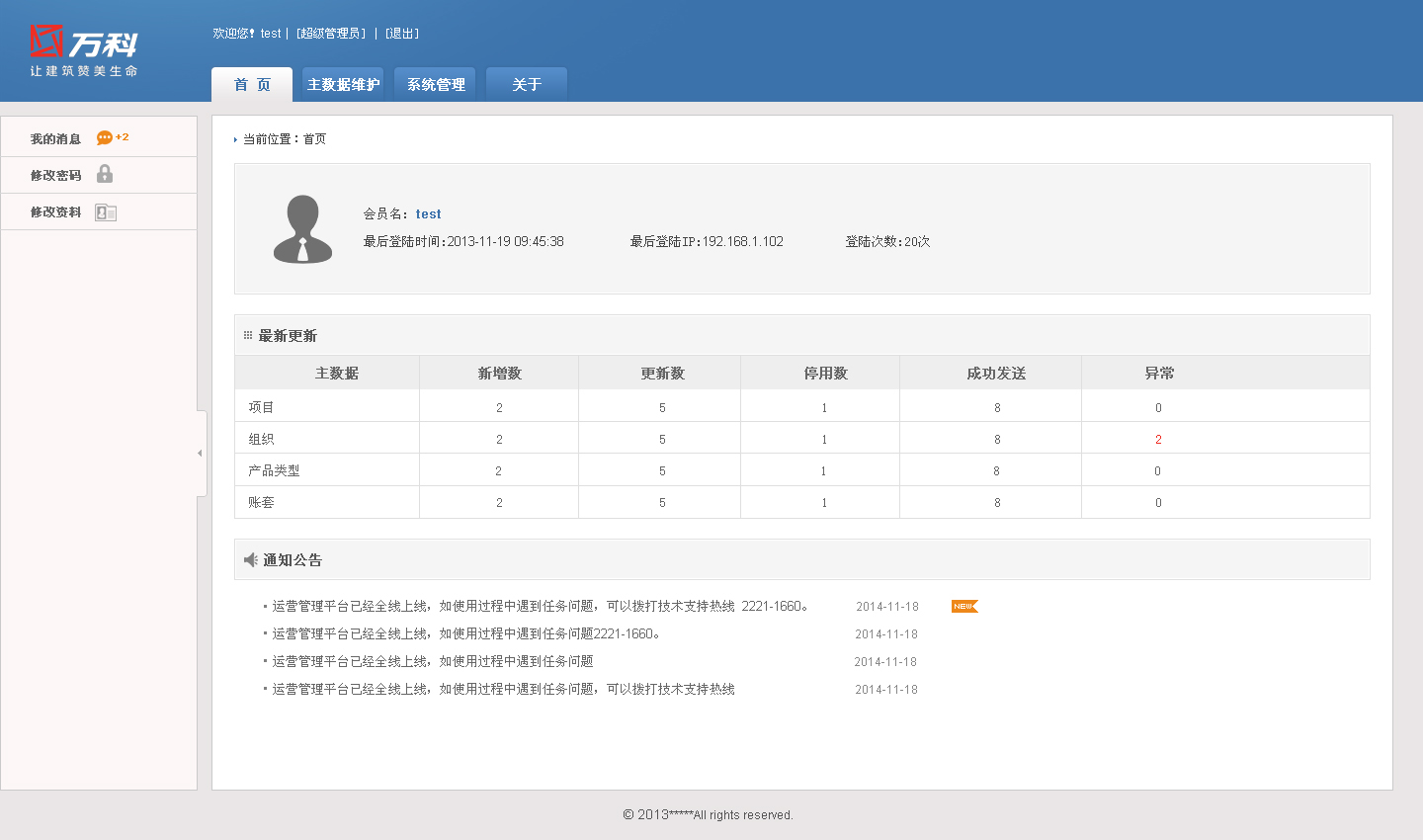The image size is (1423, 840).
Task: Select the 产品类型 row label
Action: [x=274, y=470]
